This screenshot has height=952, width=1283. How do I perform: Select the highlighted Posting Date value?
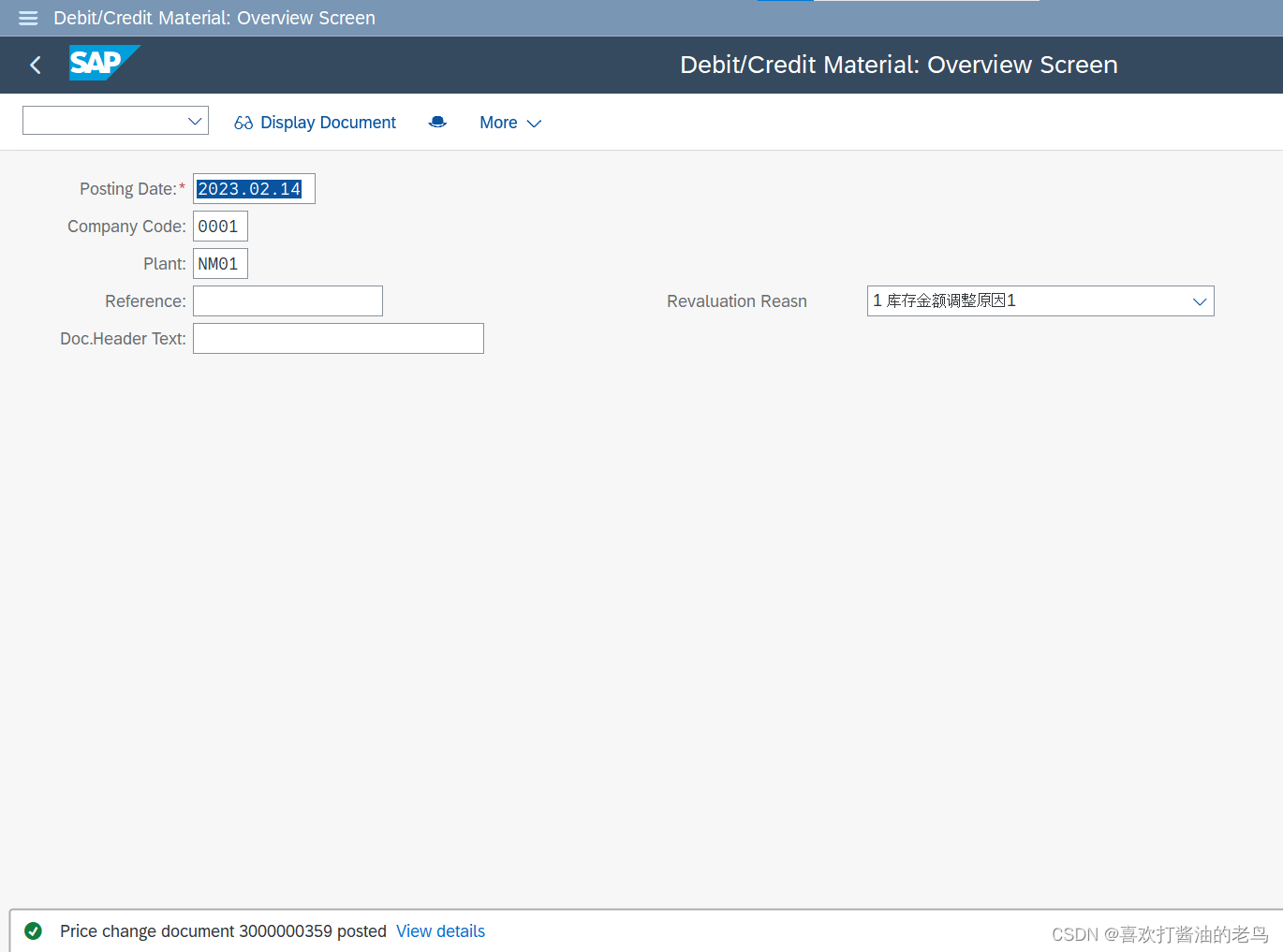pos(253,188)
